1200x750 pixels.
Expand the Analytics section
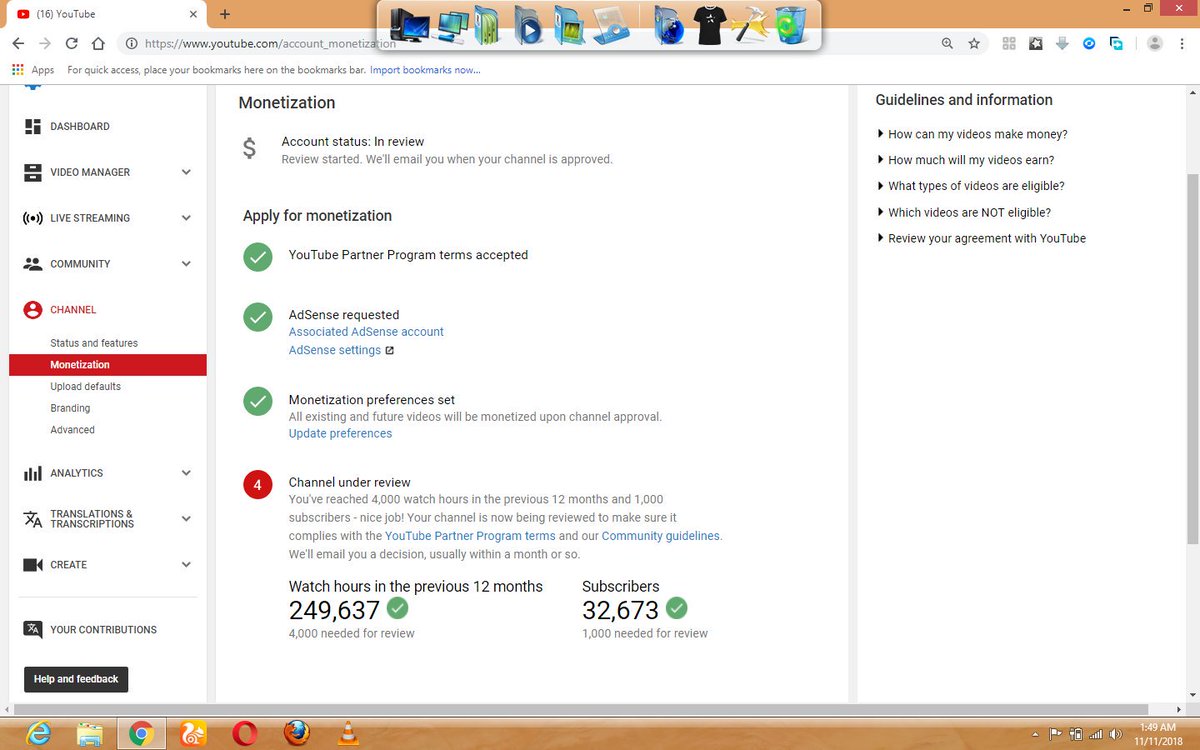click(186, 473)
